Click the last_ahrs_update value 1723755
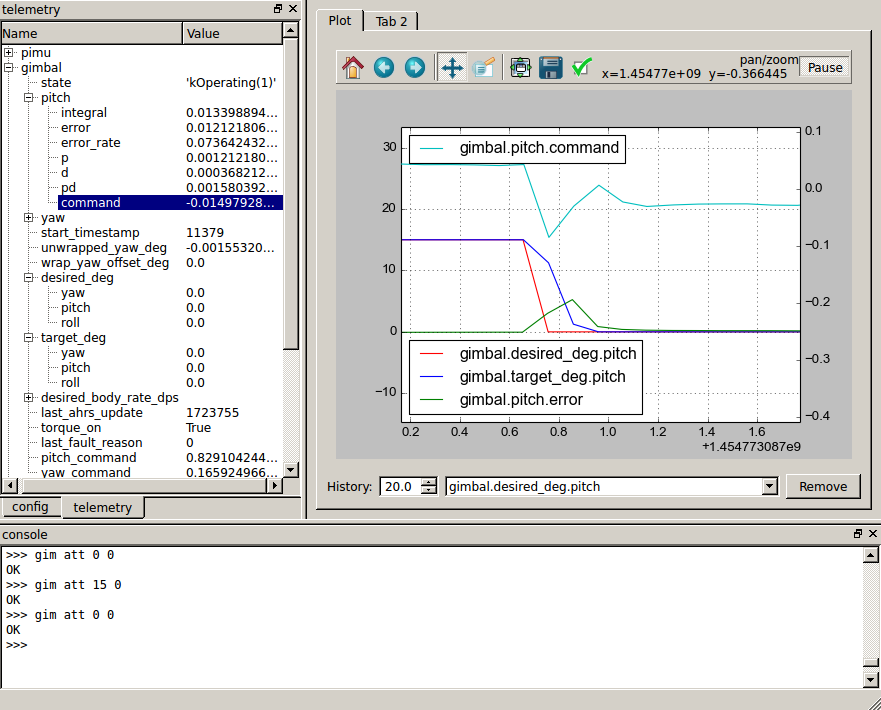This screenshot has width=881, height=710. [x=212, y=413]
